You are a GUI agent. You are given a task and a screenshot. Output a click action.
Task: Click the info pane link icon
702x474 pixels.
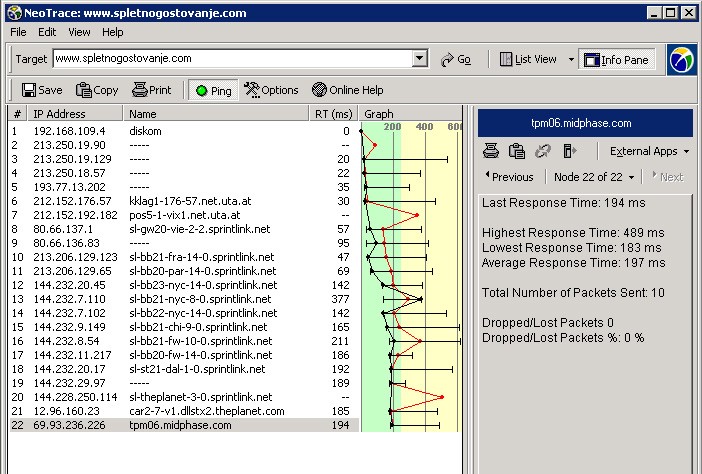[x=543, y=151]
